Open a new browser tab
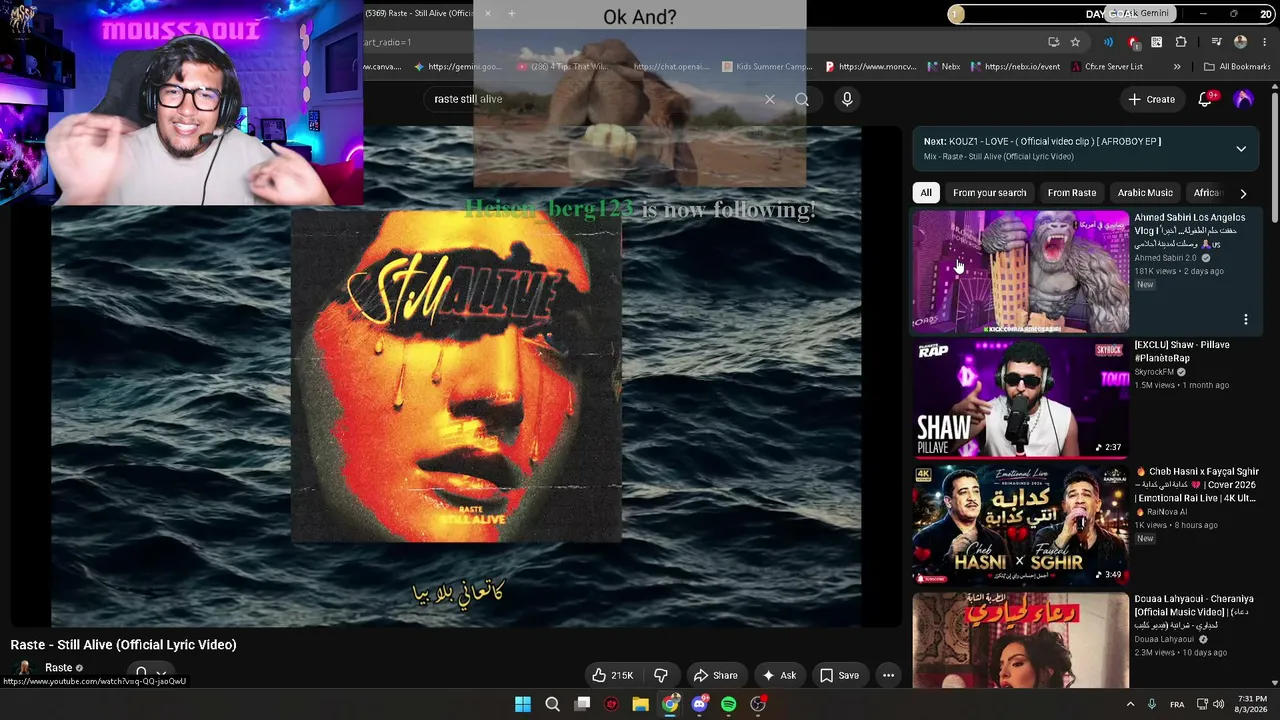Screen dimensions: 1280x720 point(511,13)
